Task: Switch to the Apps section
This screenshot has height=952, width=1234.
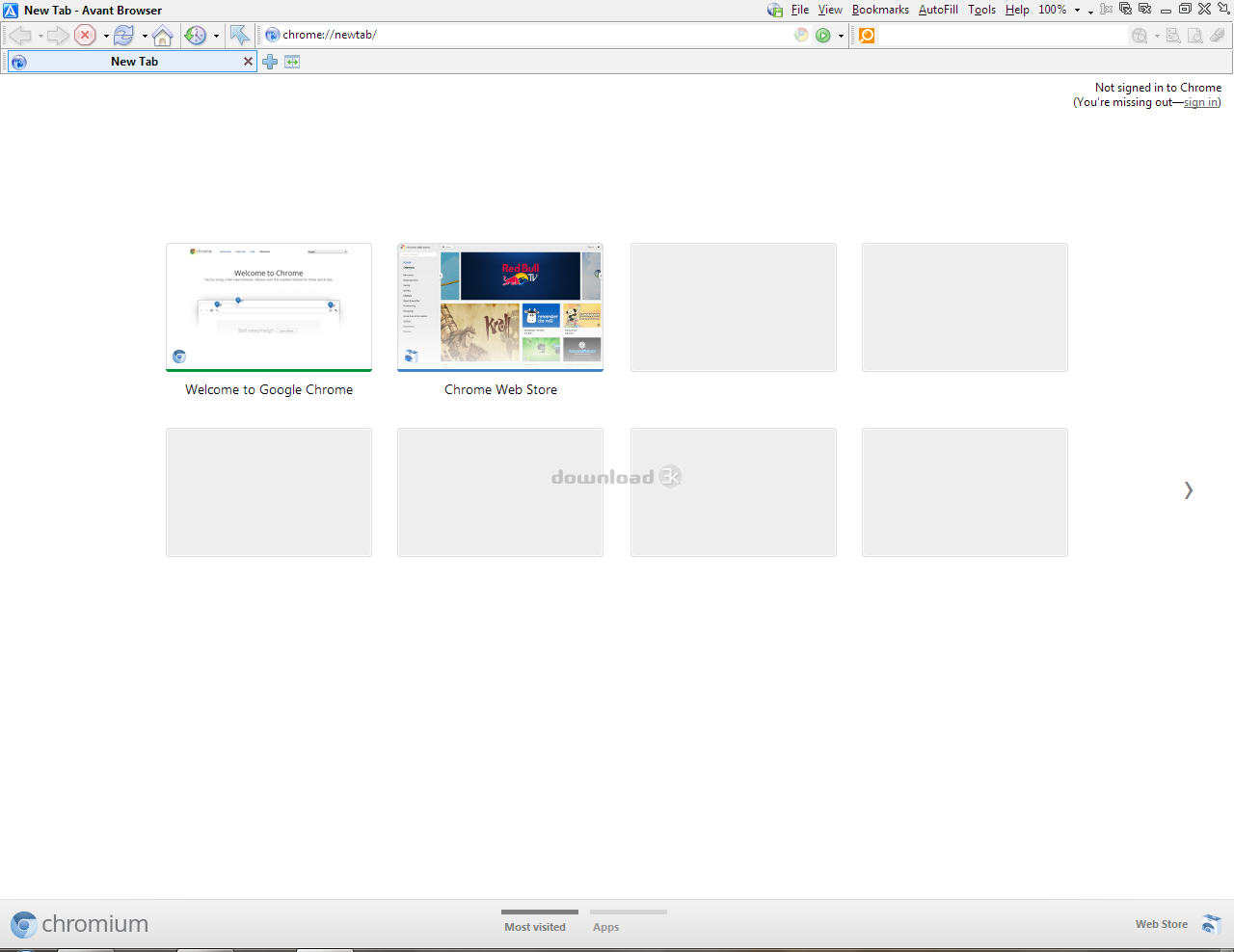Action: [x=605, y=927]
